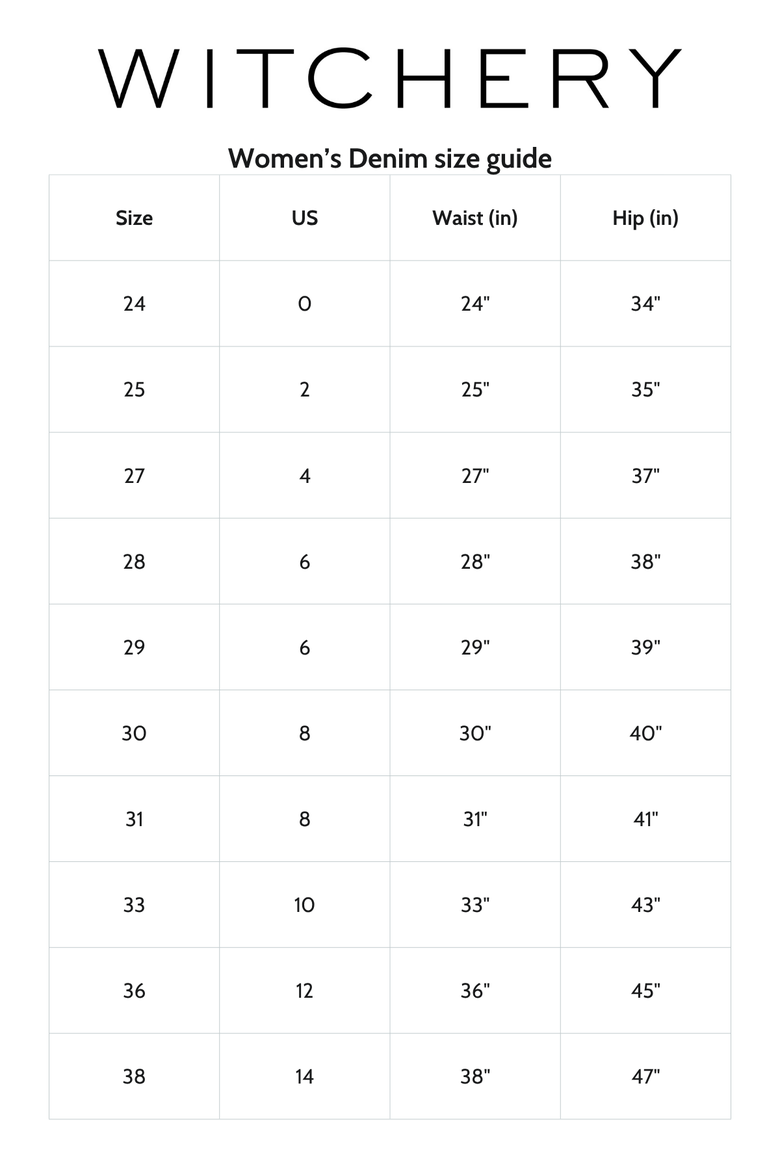
Task: Click the US size 10 cell
Action: click(305, 904)
